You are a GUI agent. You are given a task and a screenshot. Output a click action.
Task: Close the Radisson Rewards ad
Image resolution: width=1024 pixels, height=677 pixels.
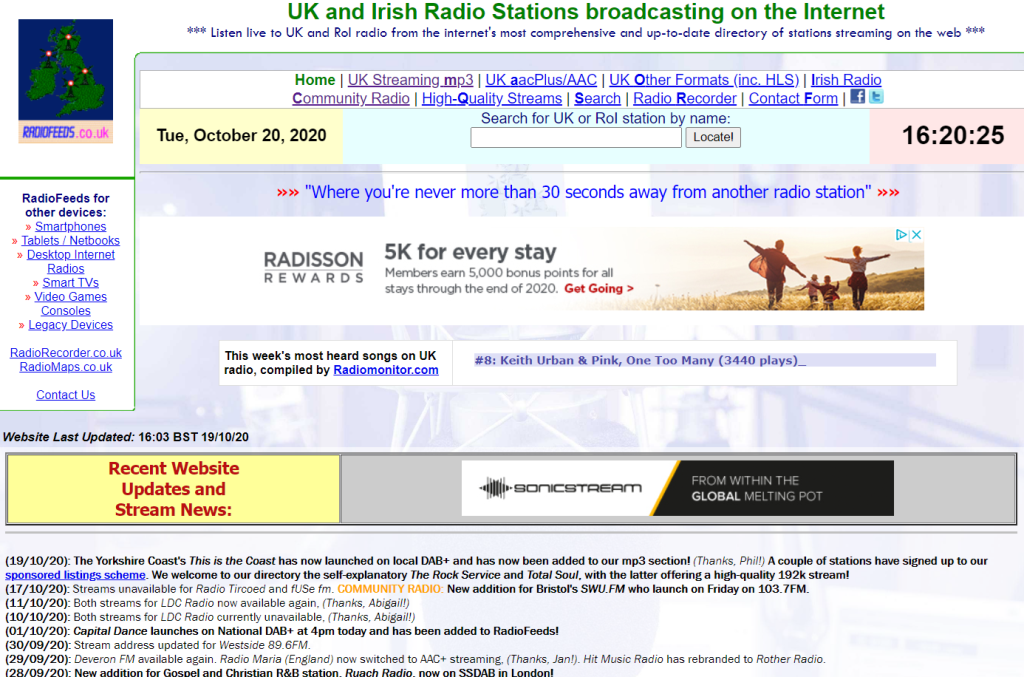(915, 235)
